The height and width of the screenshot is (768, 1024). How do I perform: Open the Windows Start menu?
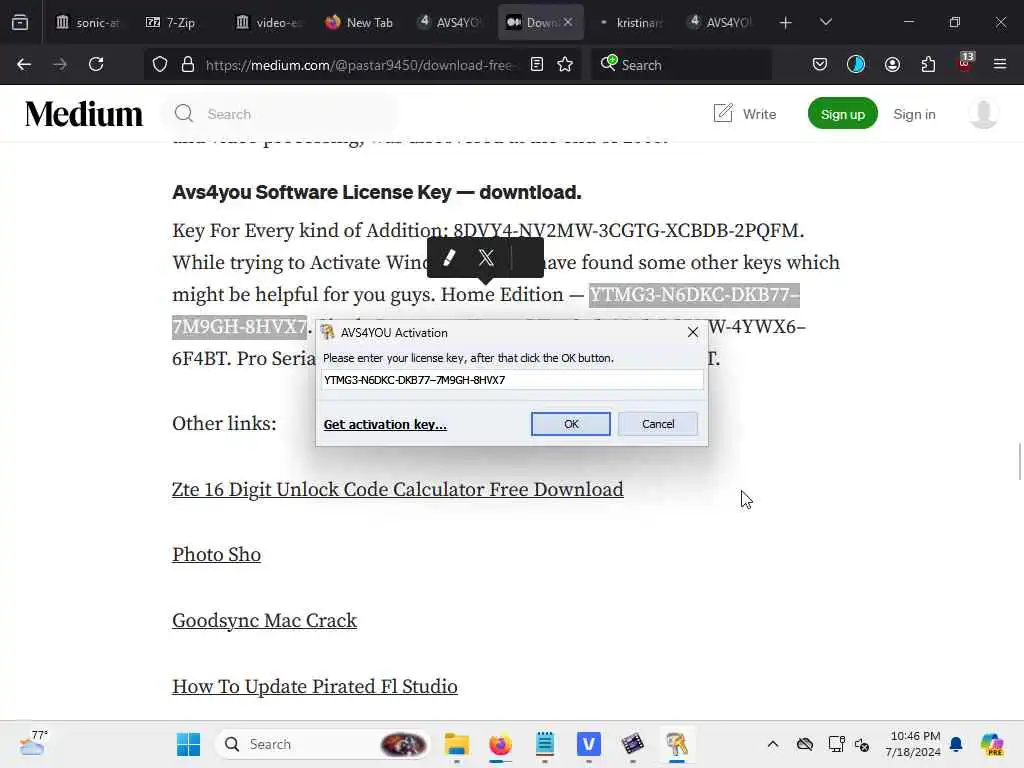[189, 744]
